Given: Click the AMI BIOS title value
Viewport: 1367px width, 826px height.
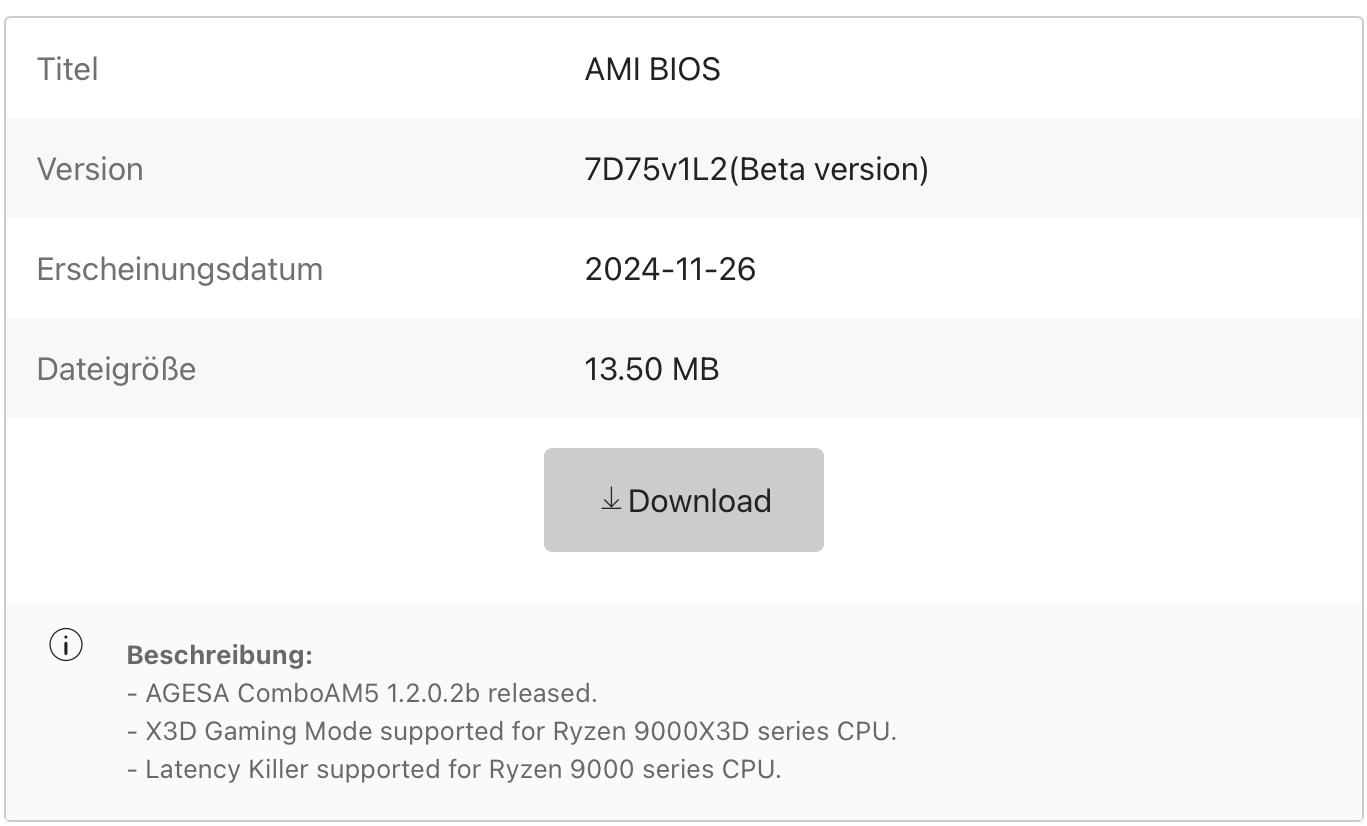Looking at the screenshot, I should [x=652, y=69].
